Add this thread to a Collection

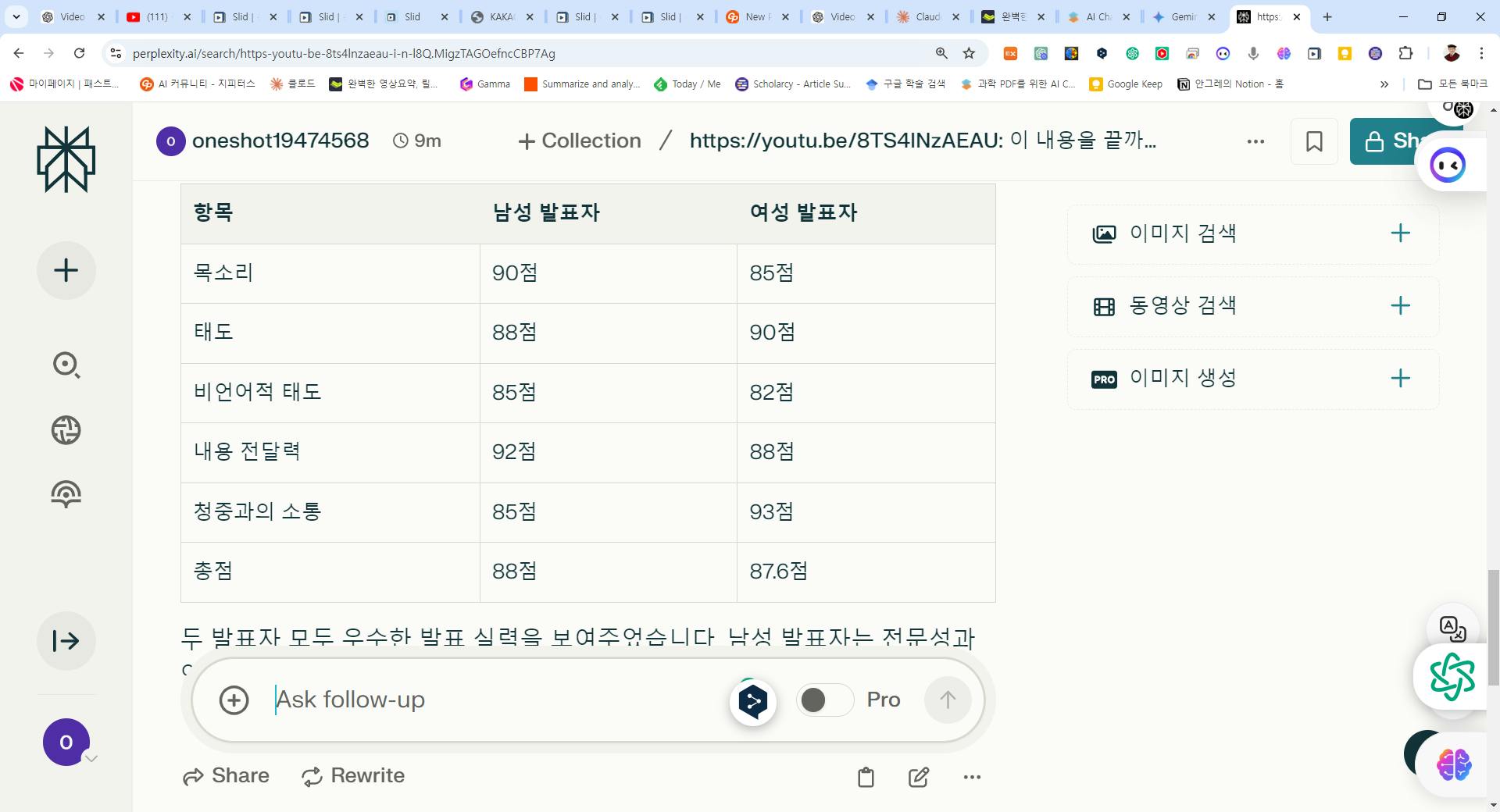[x=579, y=141]
